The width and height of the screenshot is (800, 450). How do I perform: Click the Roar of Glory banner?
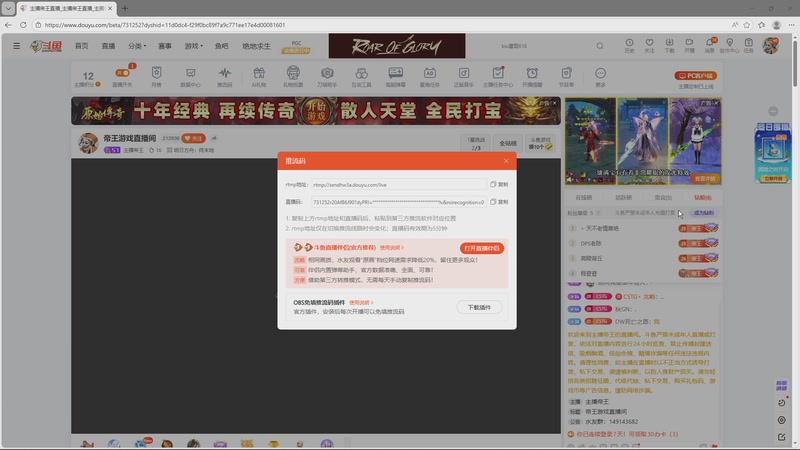click(x=397, y=46)
